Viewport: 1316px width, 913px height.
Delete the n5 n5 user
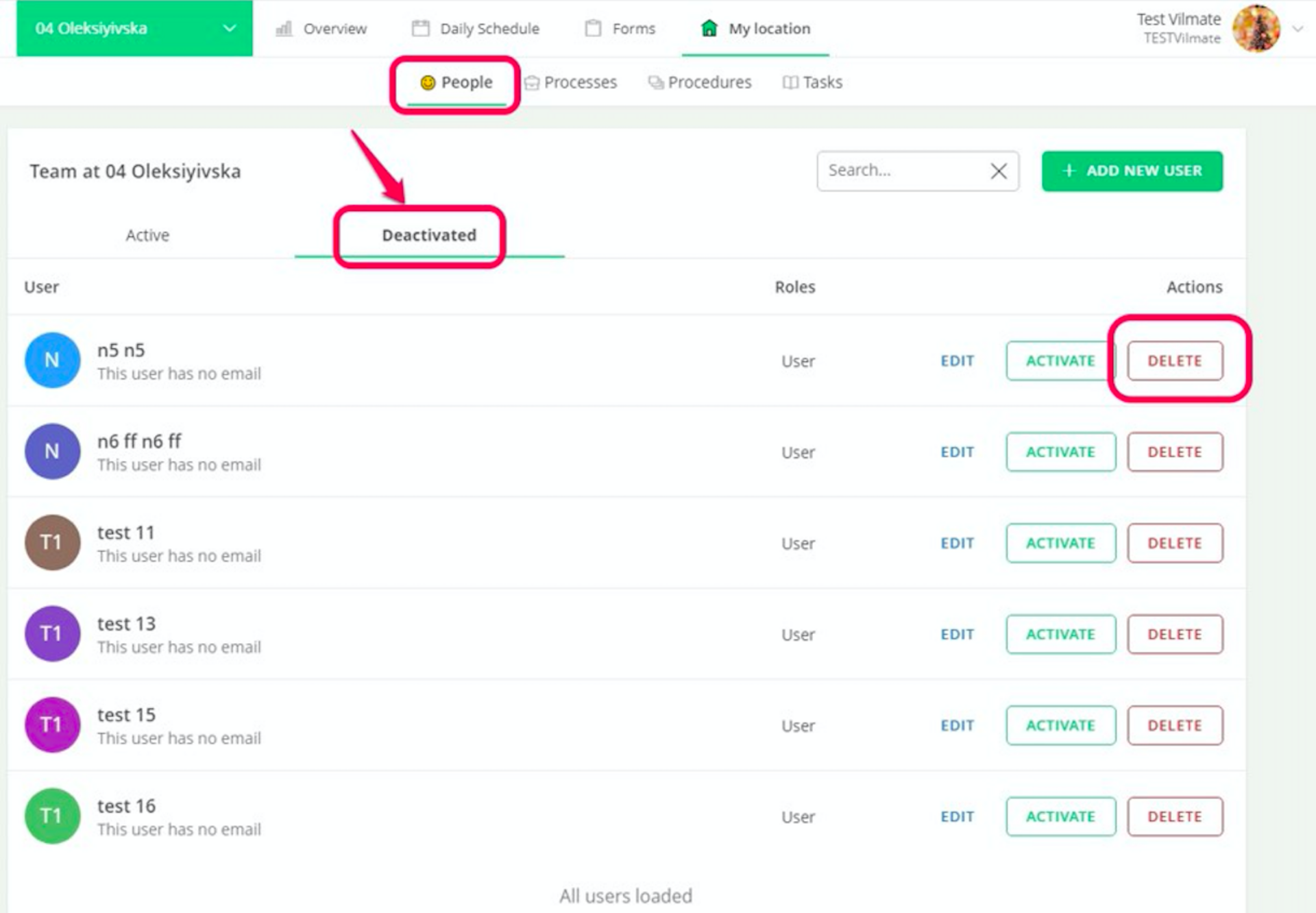(x=1174, y=361)
